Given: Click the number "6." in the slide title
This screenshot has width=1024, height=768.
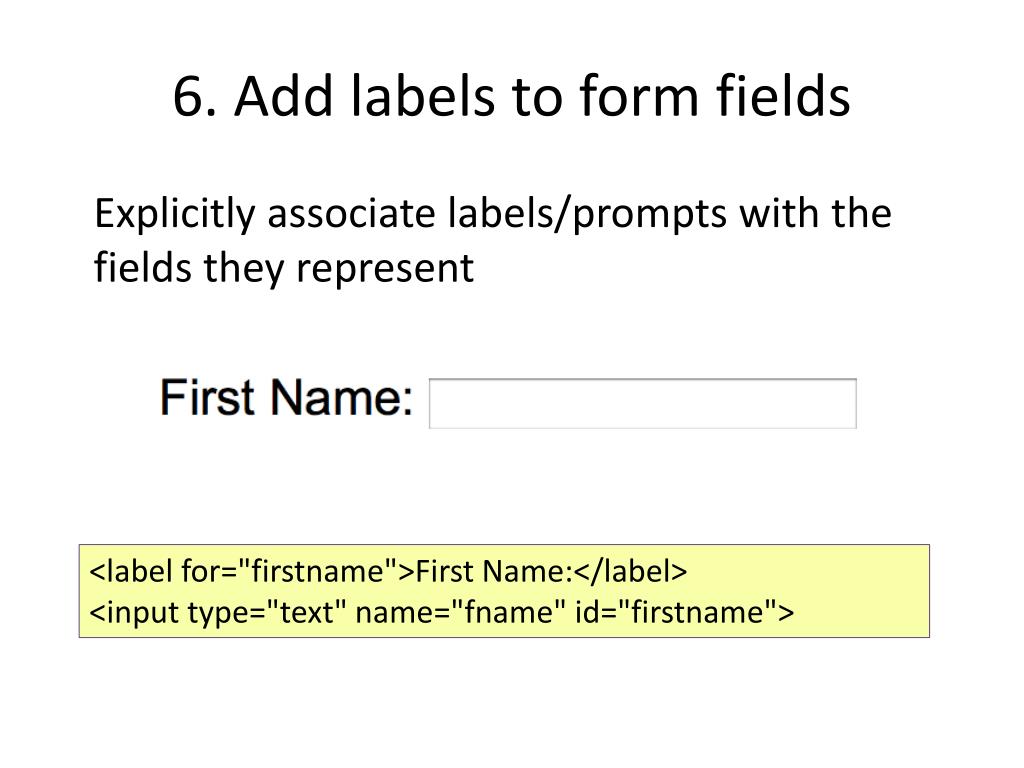Looking at the screenshot, I should 195,96.
